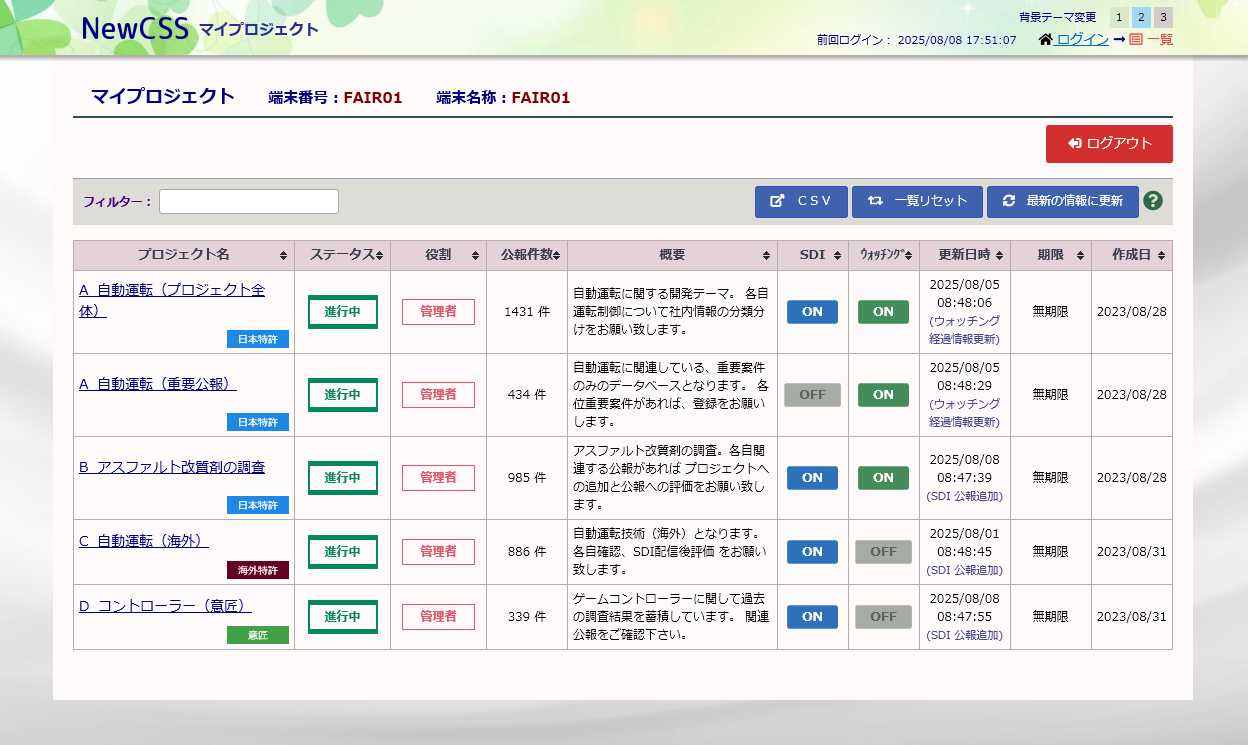
Task: Toggle watching ON for B アスファルト改質剤の調査
Action: (x=883, y=478)
